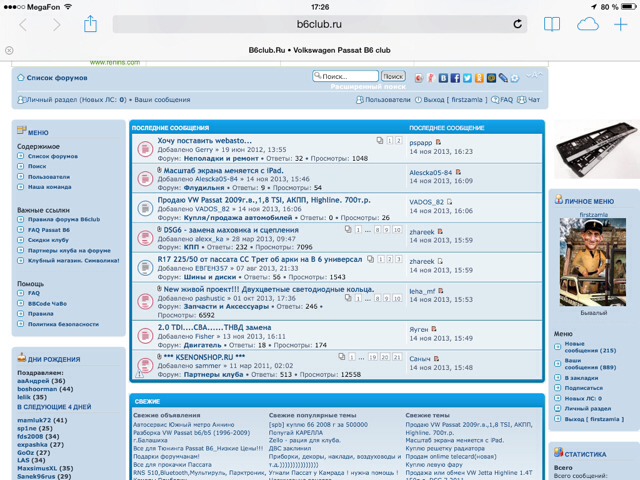Go to page 2 of webasto topic

point(397,141)
